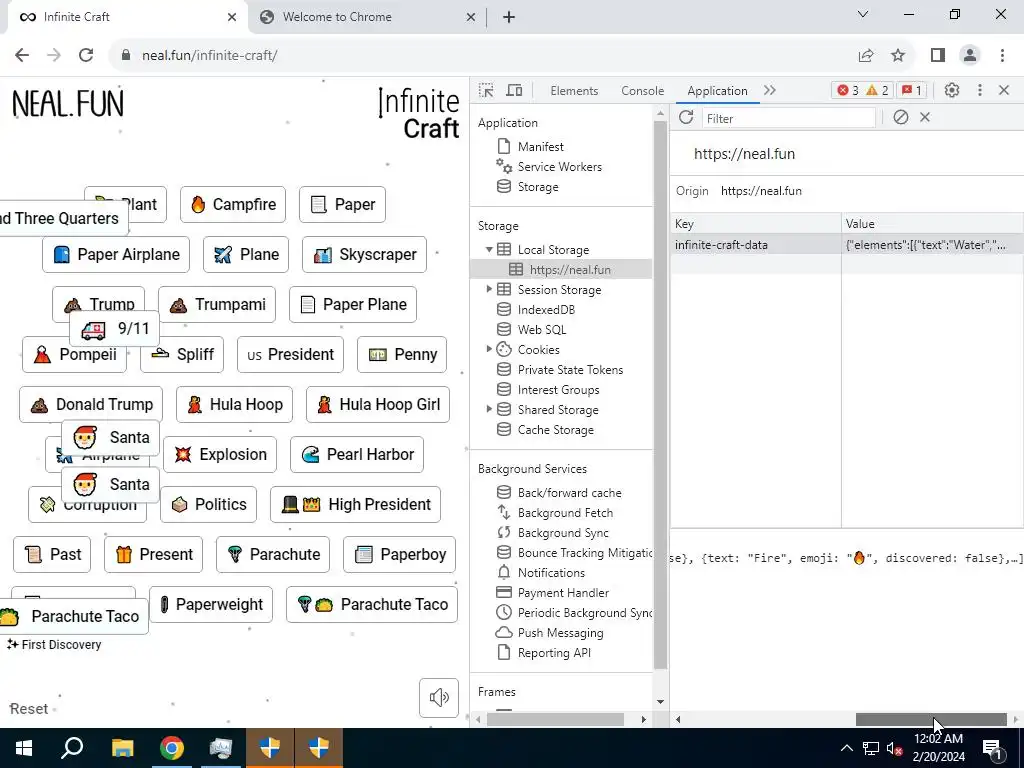This screenshot has width=1024, height=768.
Task: Select the Application tab
Action: click(717, 91)
